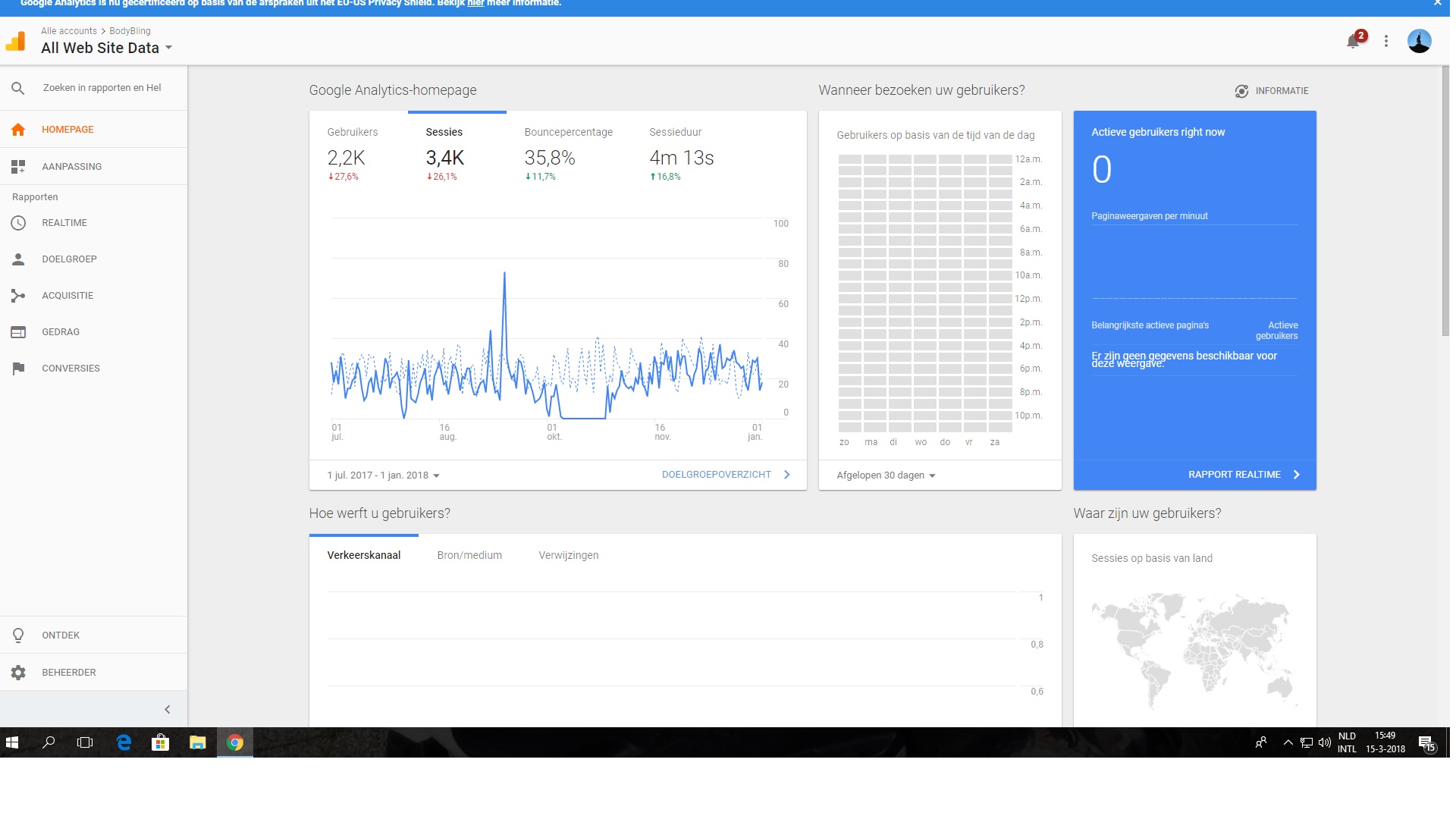Viewport: 1456px width, 819px height.
Task: Expand the Acquisitie icon section
Action: tap(18, 296)
